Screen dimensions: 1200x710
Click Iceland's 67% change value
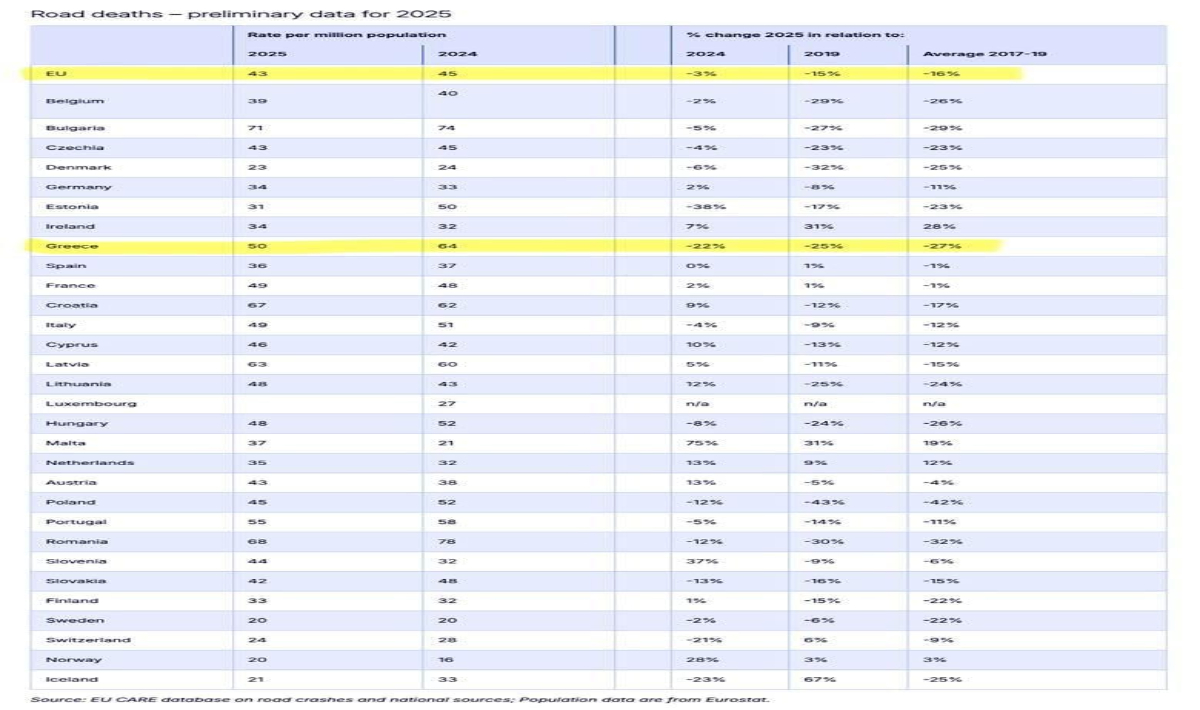[814, 679]
